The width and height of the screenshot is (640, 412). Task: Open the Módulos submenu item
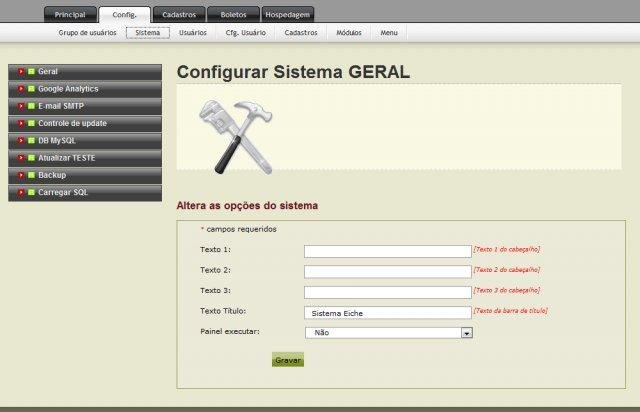click(349, 33)
